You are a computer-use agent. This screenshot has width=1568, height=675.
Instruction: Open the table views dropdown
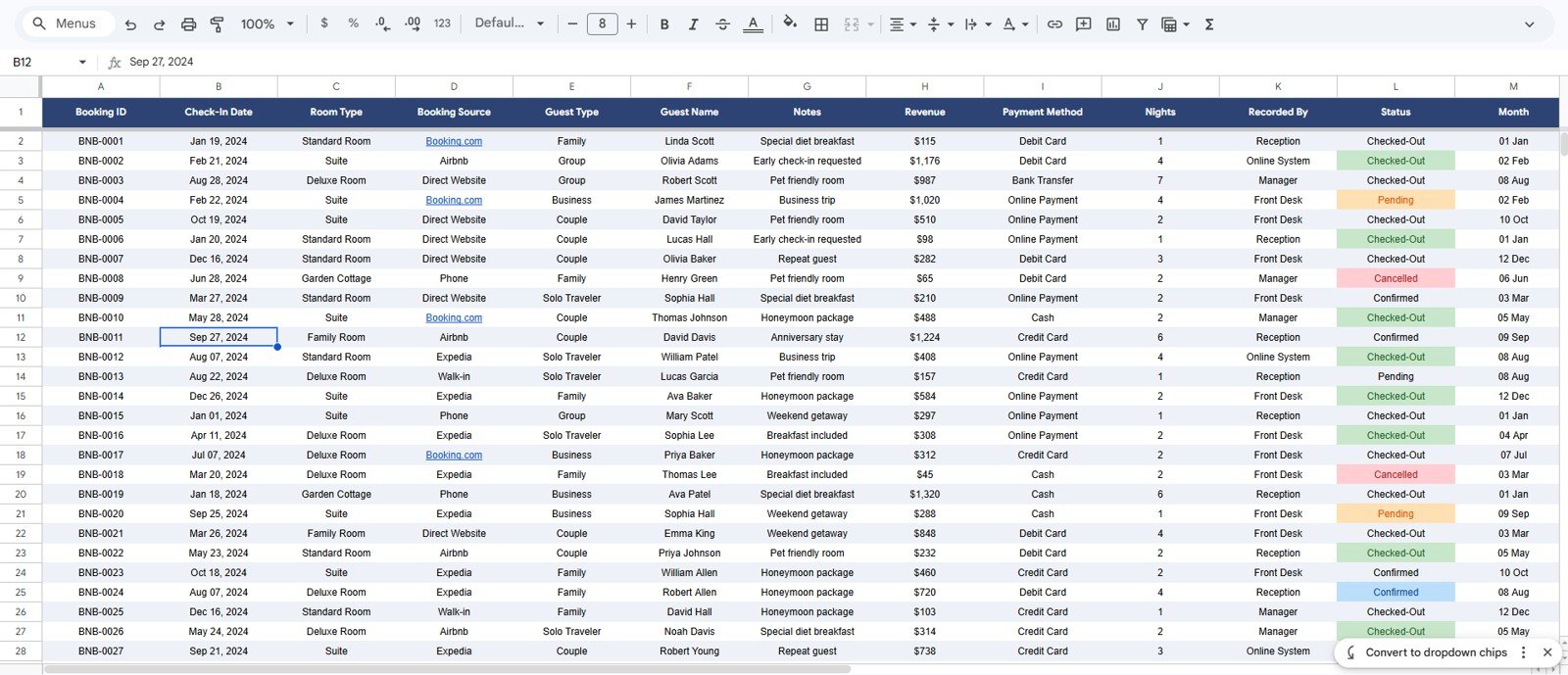[1175, 24]
